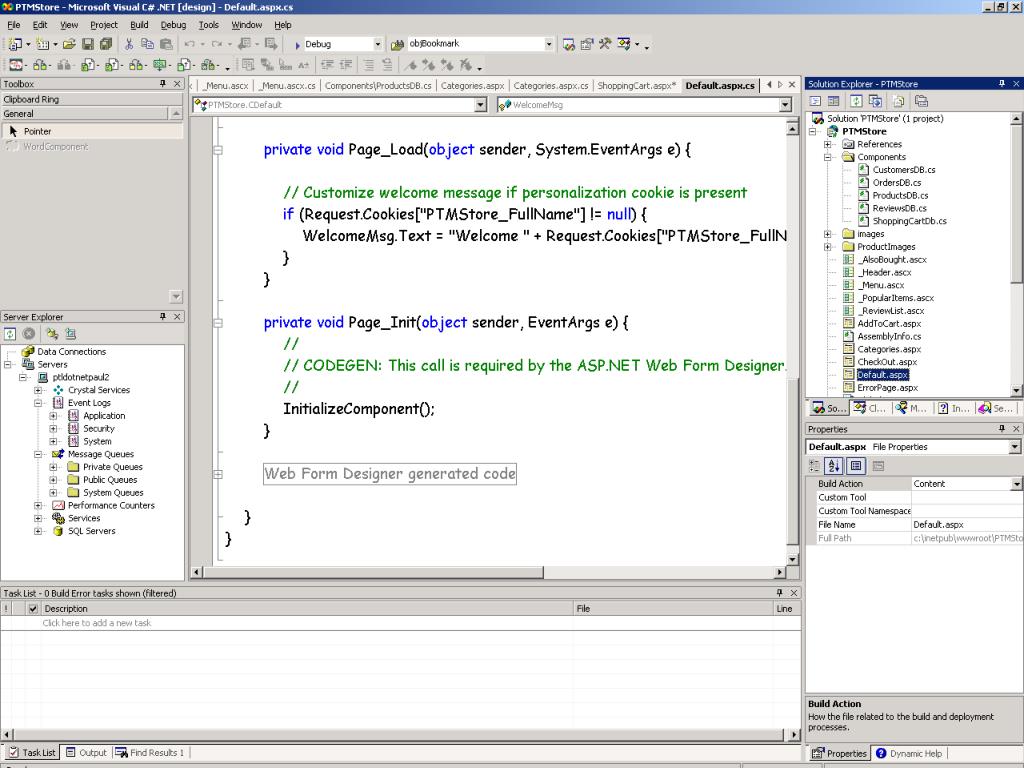This screenshot has width=1024, height=768.
Task: Open the Build menu
Action: pyautogui.click(x=139, y=25)
